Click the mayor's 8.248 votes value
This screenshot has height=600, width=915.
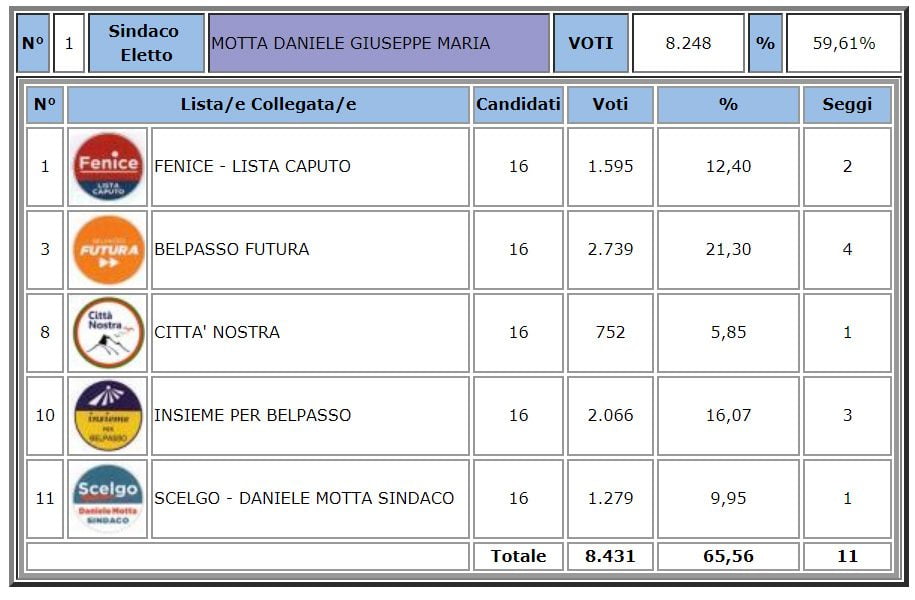pyautogui.click(x=689, y=44)
